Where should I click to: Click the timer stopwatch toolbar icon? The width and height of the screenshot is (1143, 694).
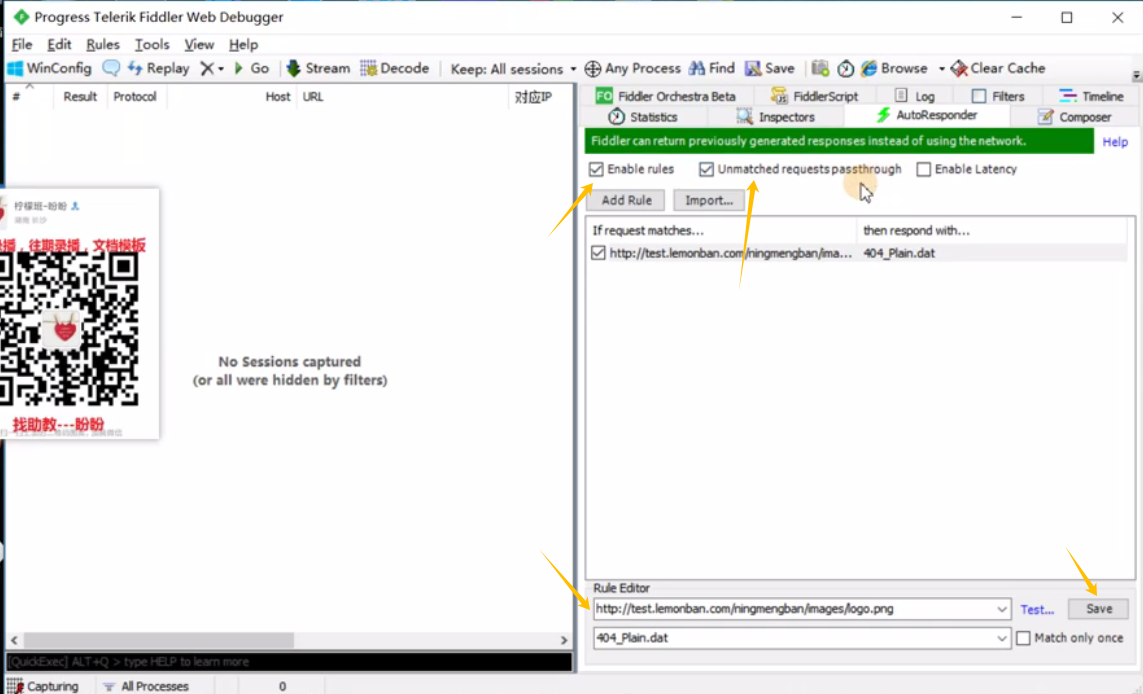pyautogui.click(x=845, y=69)
